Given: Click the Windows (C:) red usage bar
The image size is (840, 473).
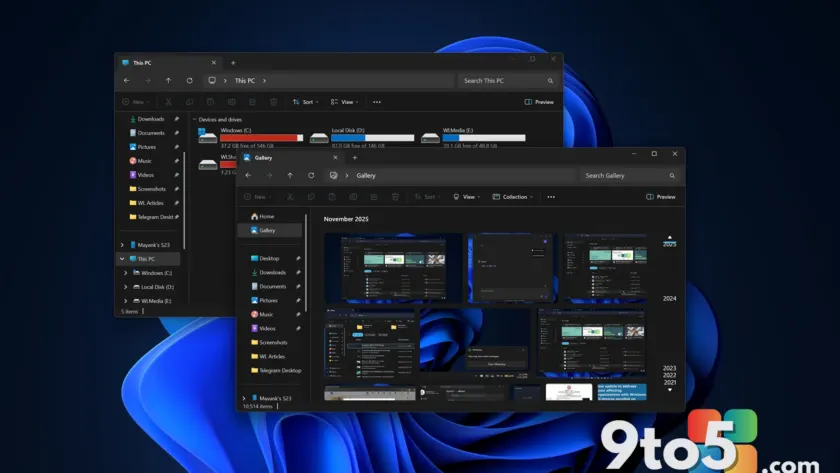Looking at the screenshot, I should (x=261, y=138).
